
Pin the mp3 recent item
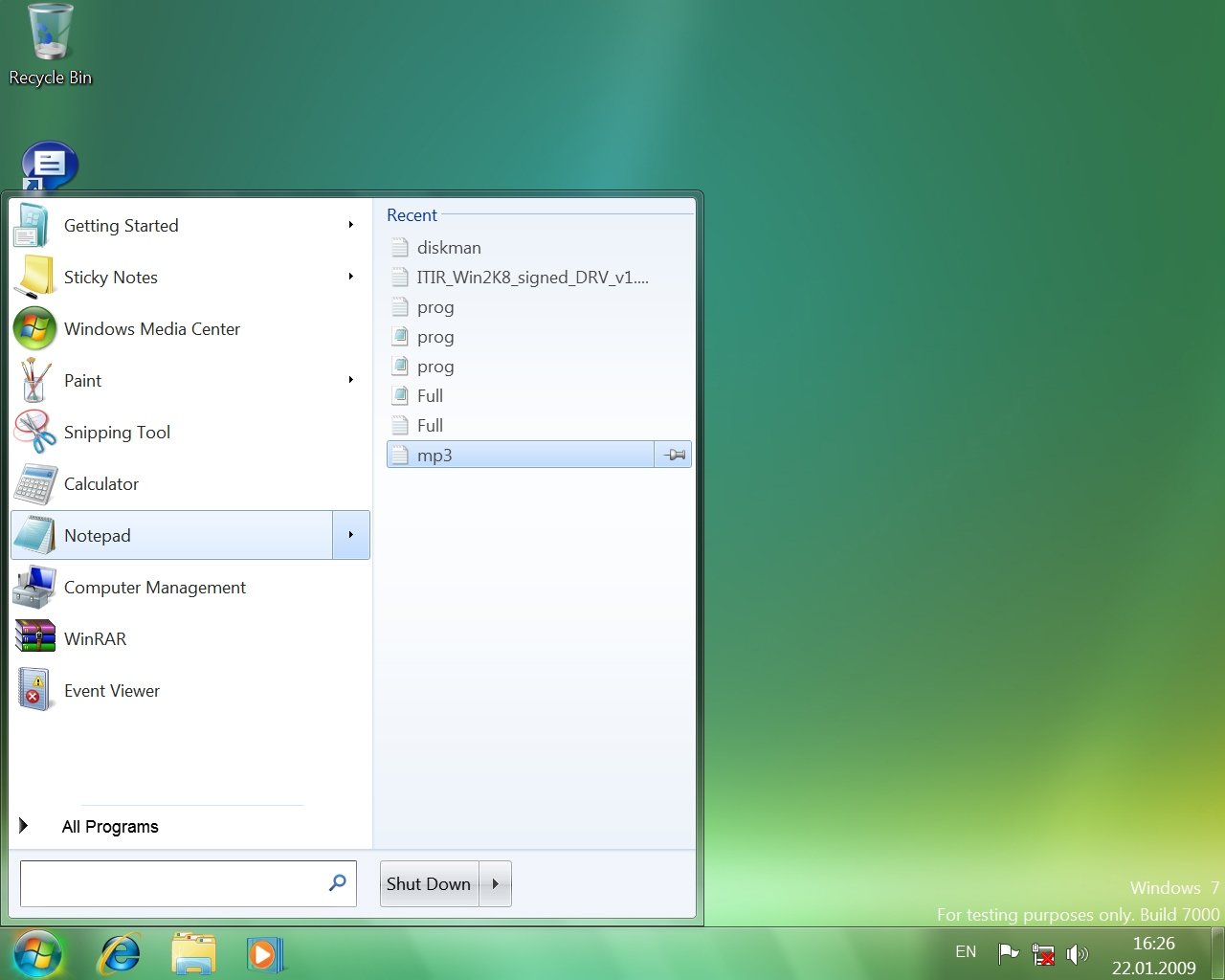674,455
